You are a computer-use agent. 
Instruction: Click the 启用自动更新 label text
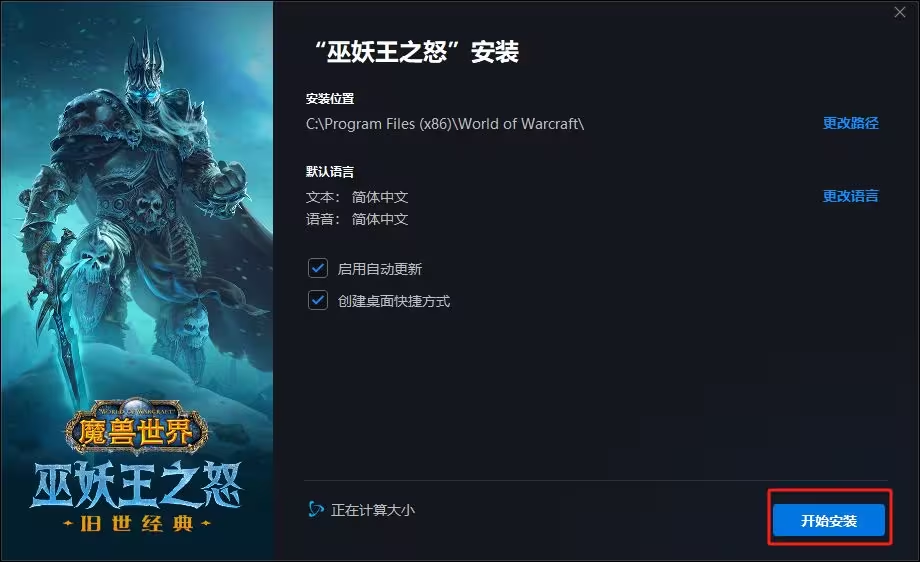[x=380, y=269]
